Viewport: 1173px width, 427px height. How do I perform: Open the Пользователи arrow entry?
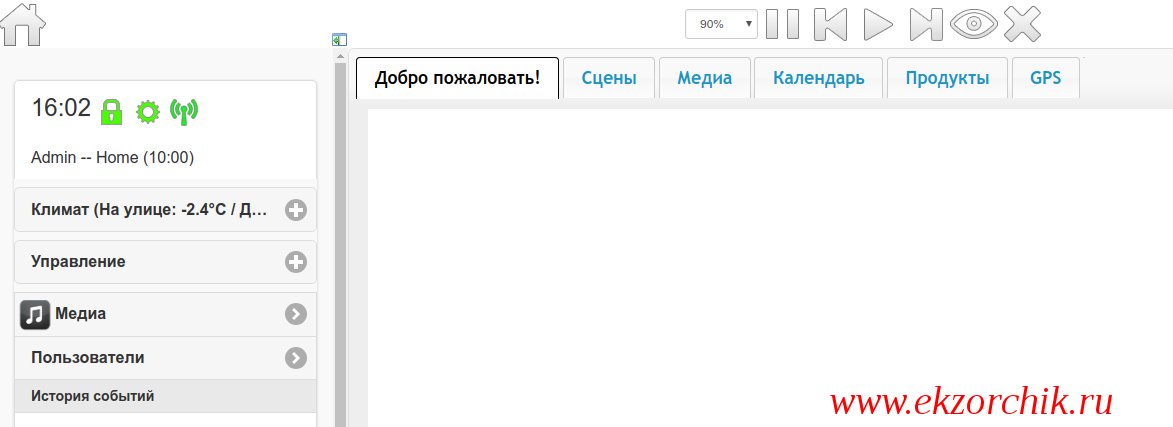(295, 358)
